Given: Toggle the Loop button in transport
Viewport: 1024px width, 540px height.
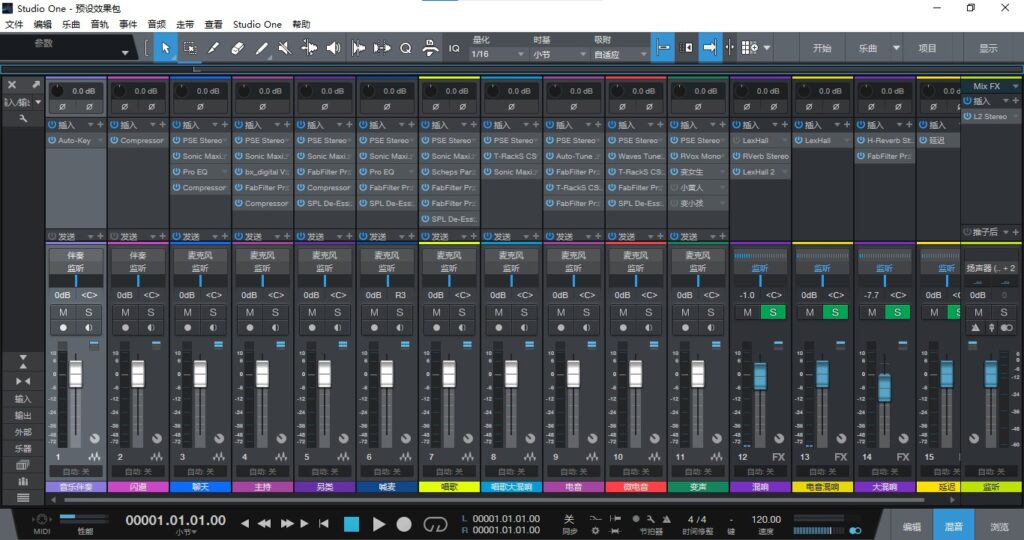Looking at the screenshot, I should [x=435, y=523].
